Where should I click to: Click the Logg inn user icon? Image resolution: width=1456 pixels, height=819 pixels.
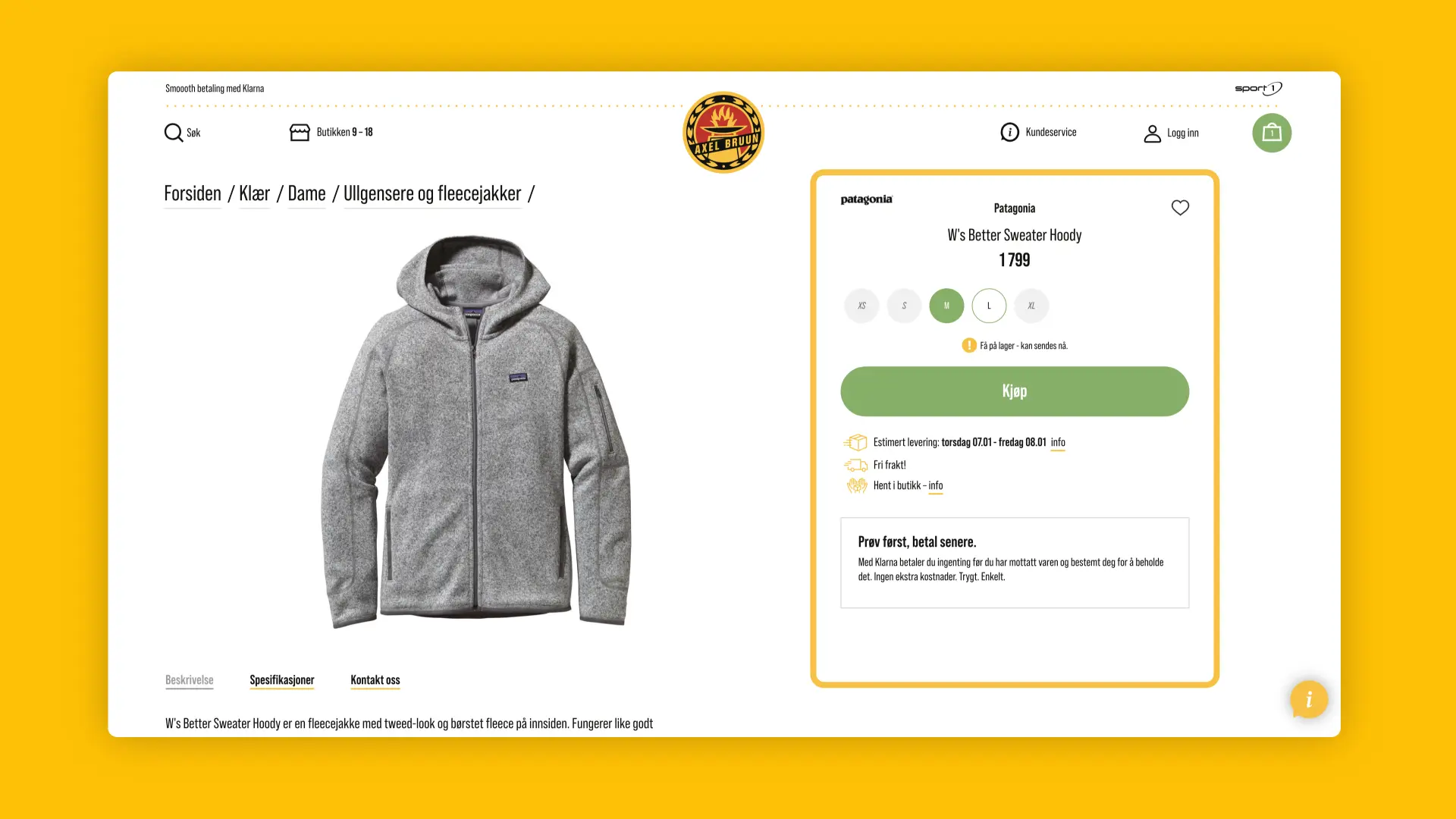tap(1152, 133)
